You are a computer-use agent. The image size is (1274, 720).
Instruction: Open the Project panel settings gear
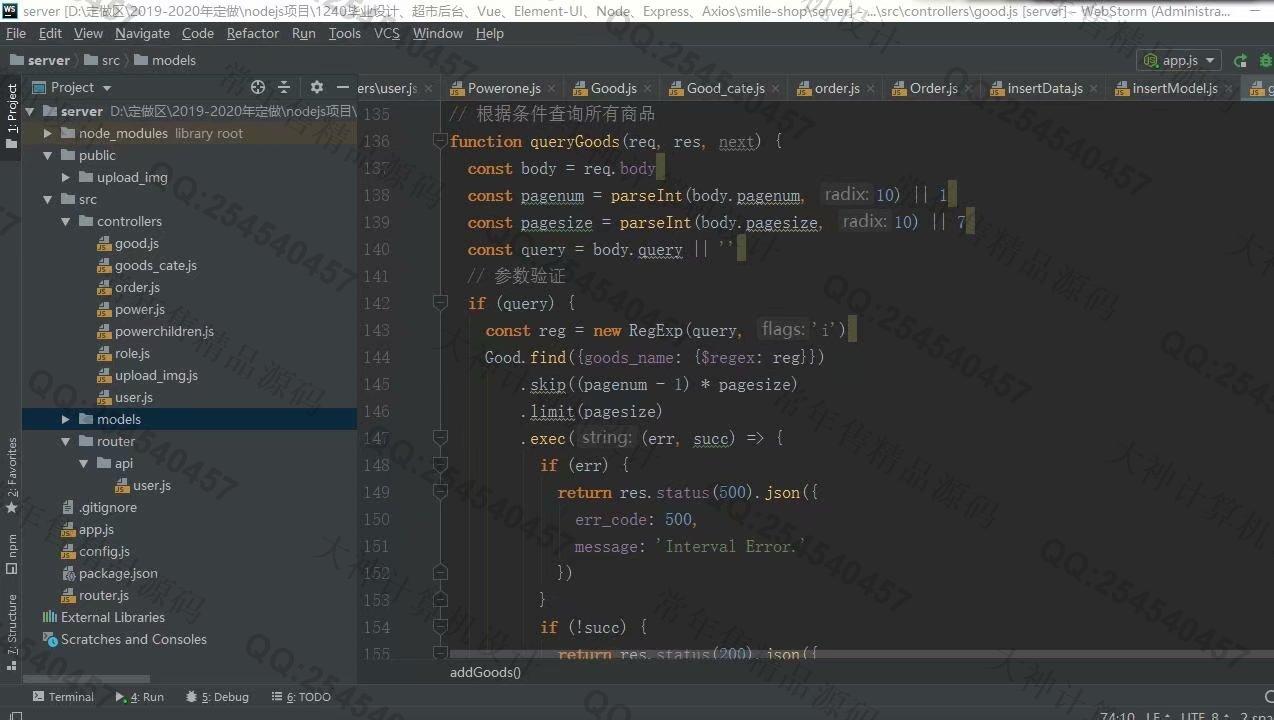coord(317,87)
